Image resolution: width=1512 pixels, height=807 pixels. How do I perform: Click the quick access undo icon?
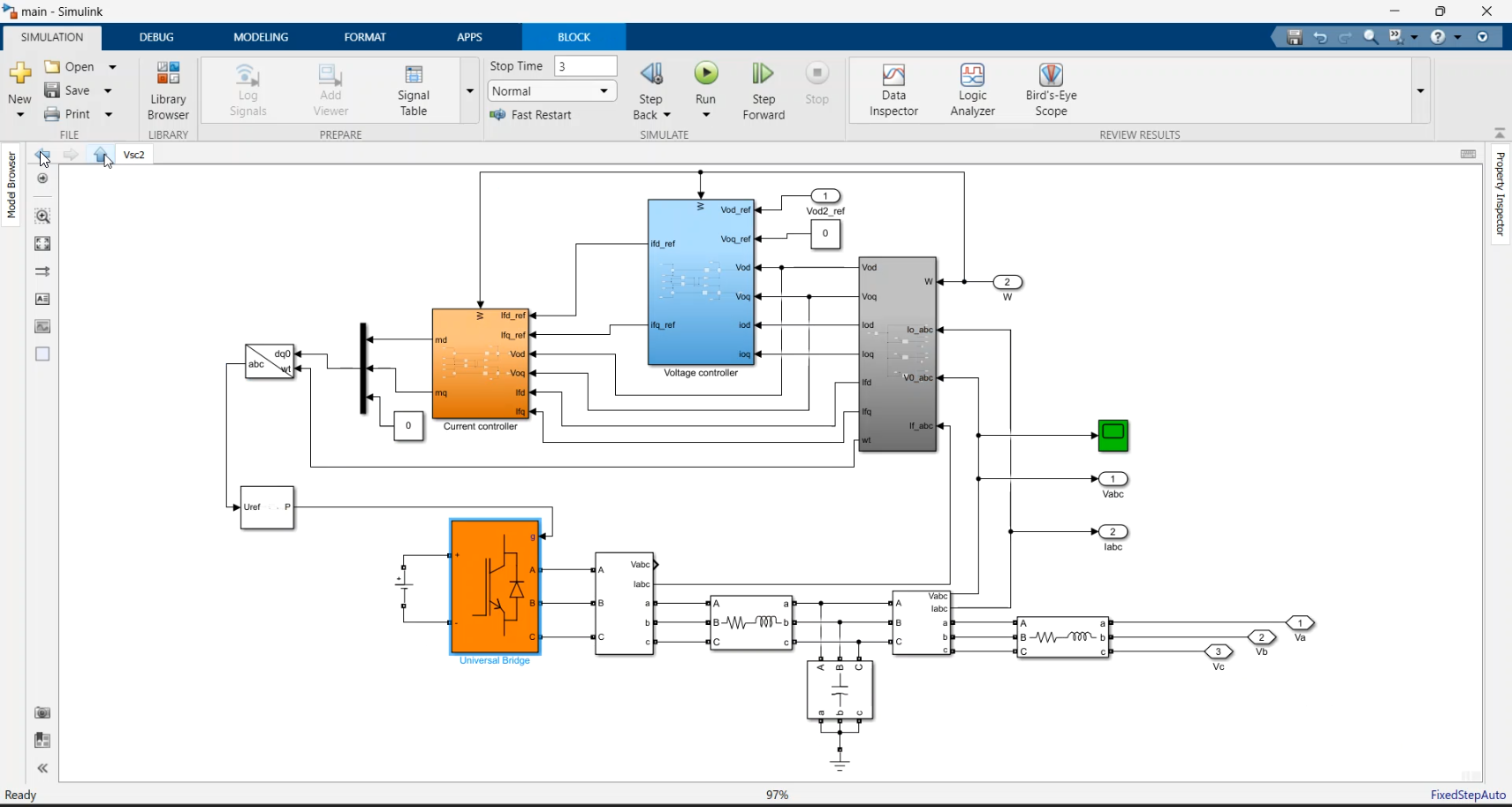(1320, 37)
